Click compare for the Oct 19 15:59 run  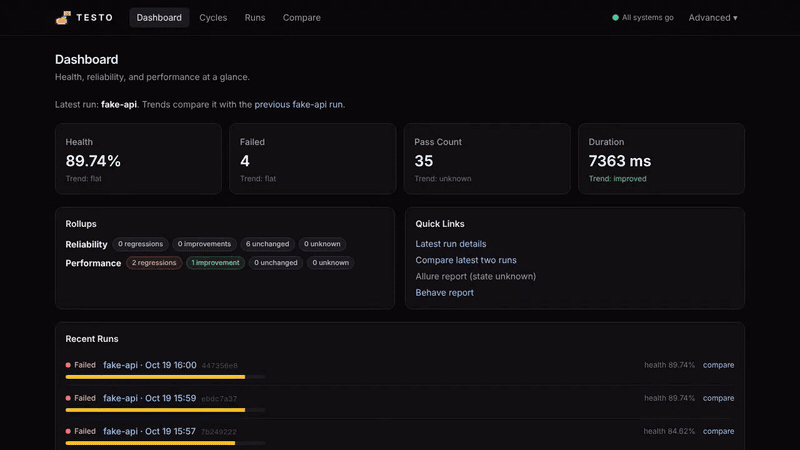pyautogui.click(x=718, y=398)
